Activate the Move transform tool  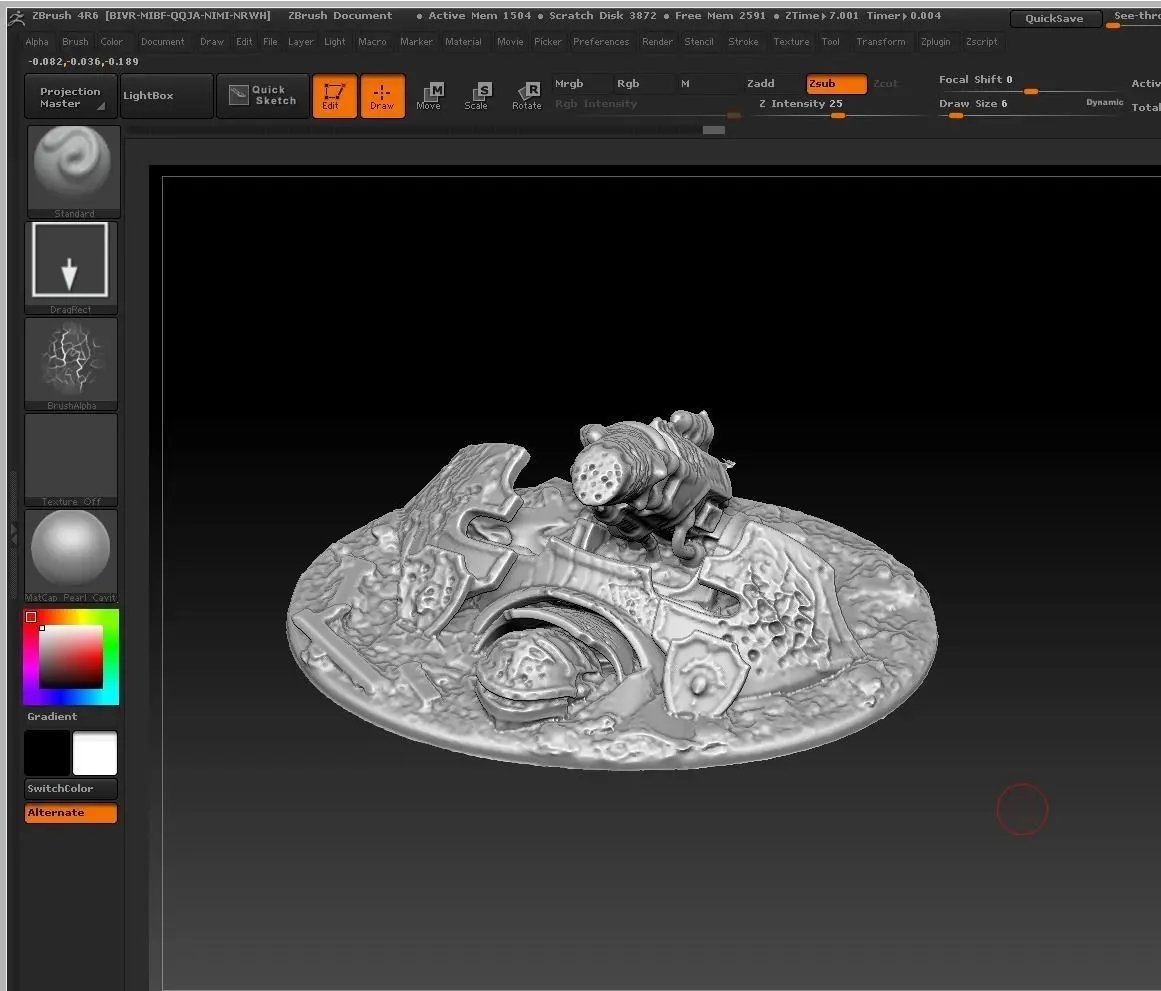429,96
